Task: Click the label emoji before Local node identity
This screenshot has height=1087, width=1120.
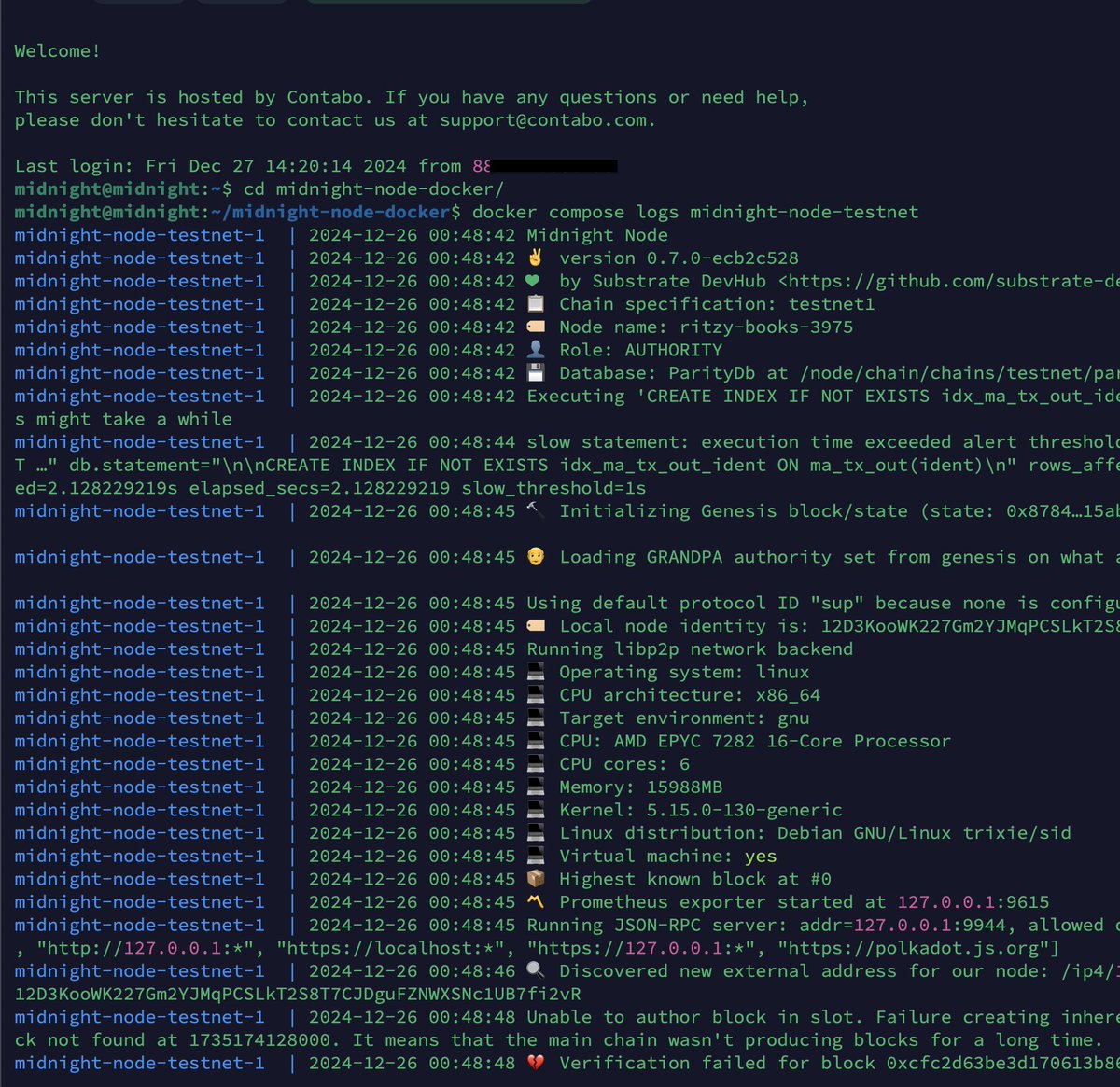Action: [x=536, y=626]
